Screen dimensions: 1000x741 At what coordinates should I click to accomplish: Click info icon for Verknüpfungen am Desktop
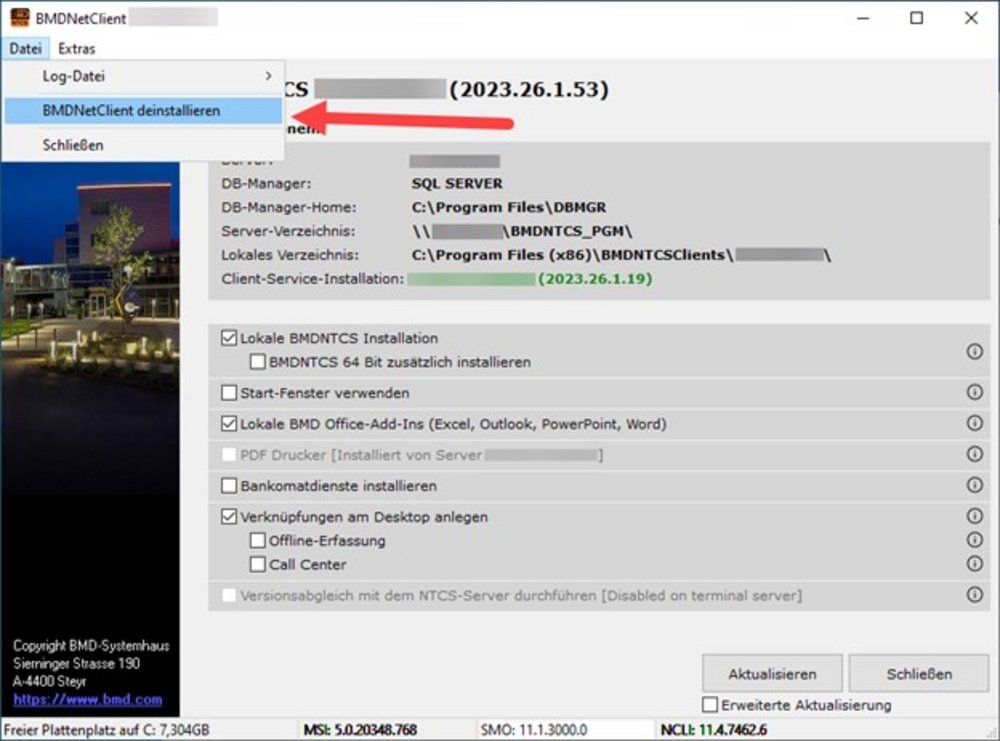click(x=974, y=517)
